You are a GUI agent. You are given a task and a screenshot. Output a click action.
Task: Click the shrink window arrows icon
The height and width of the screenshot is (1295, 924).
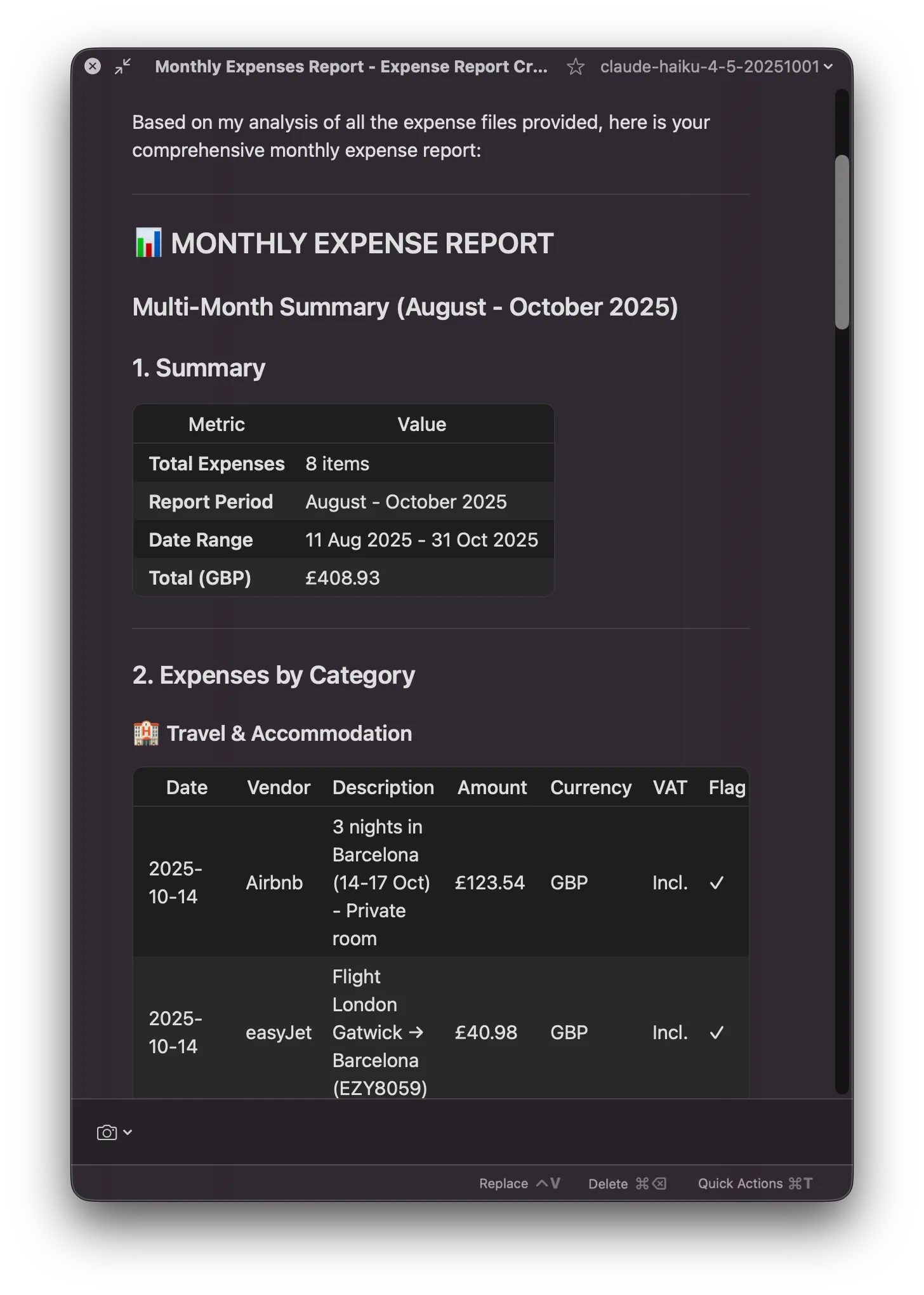(122, 67)
